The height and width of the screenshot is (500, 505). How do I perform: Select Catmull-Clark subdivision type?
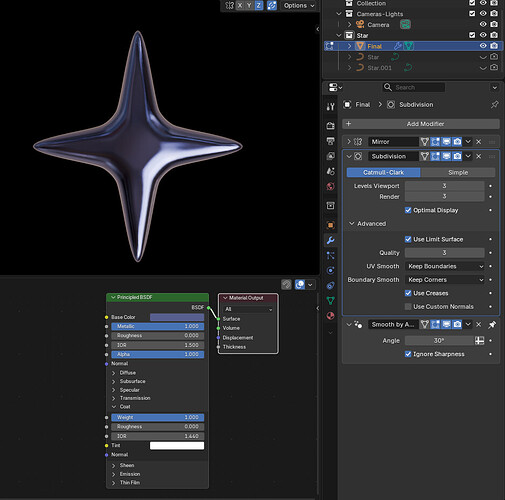click(383, 172)
